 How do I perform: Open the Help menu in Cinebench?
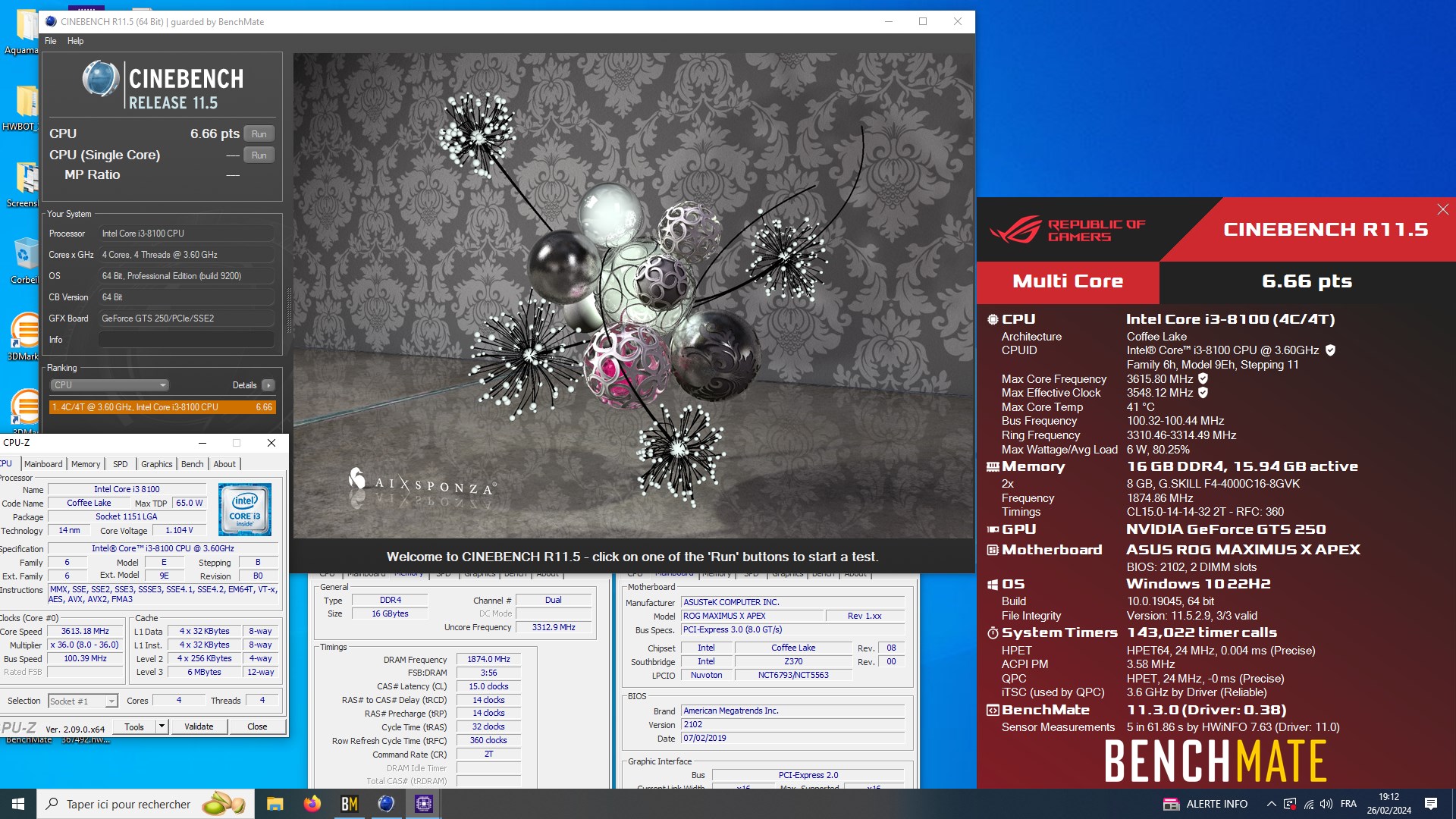tap(75, 41)
